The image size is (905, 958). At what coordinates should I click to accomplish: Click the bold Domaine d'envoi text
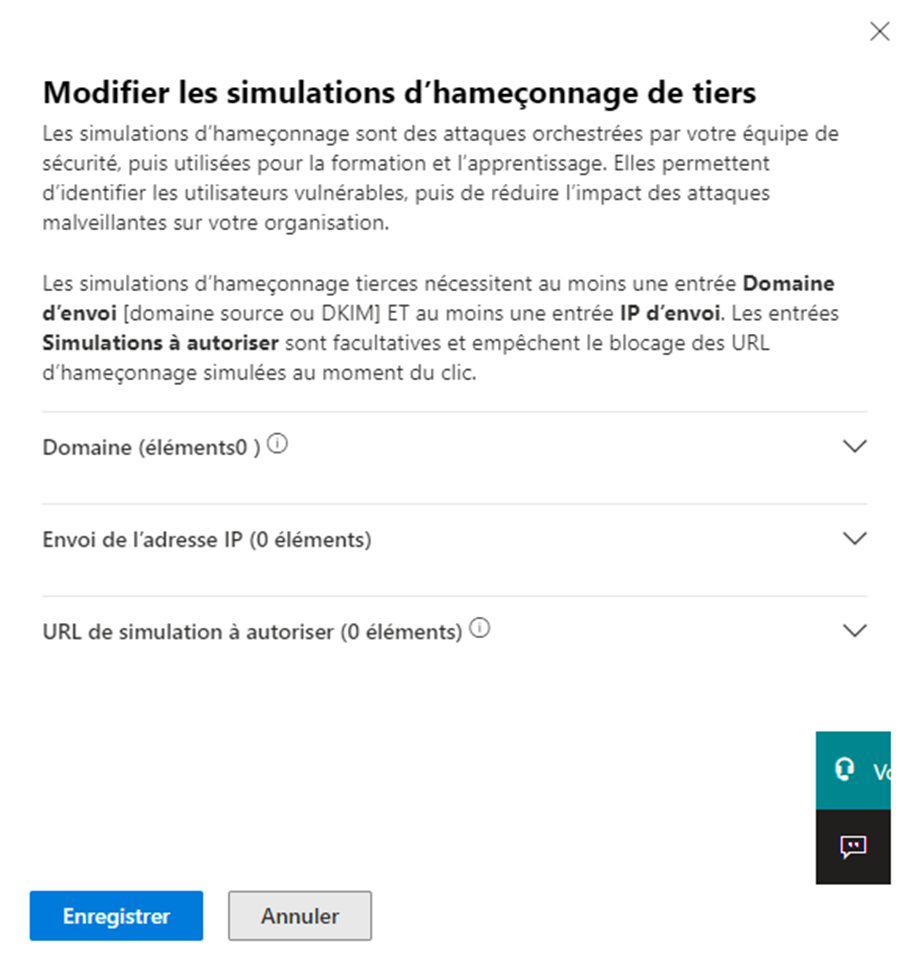coord(788,284)
